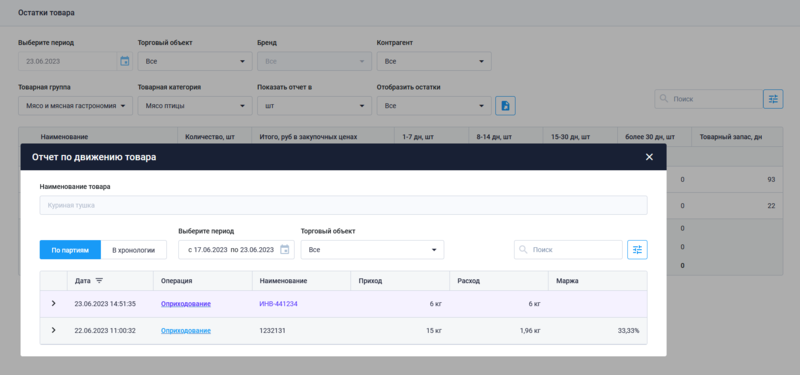
Task: Switch to В хронологии view
Action: coord(134,250)
